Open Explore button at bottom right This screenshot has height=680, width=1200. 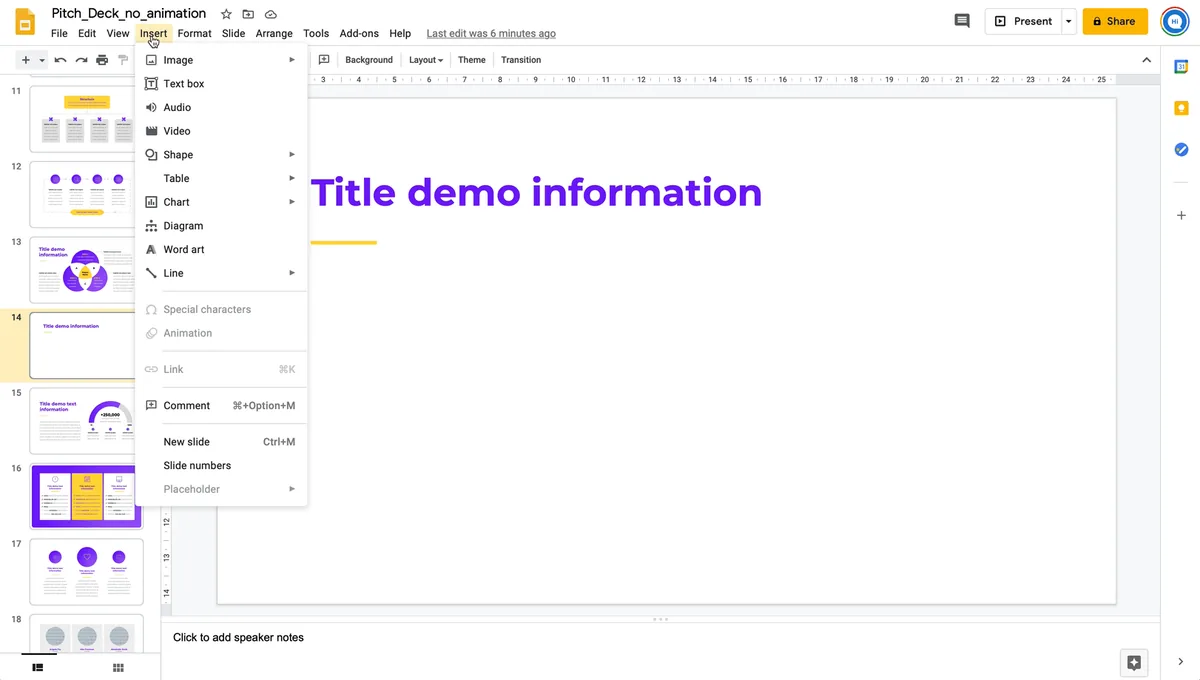pyautogui.click(x=1133, y=662)
